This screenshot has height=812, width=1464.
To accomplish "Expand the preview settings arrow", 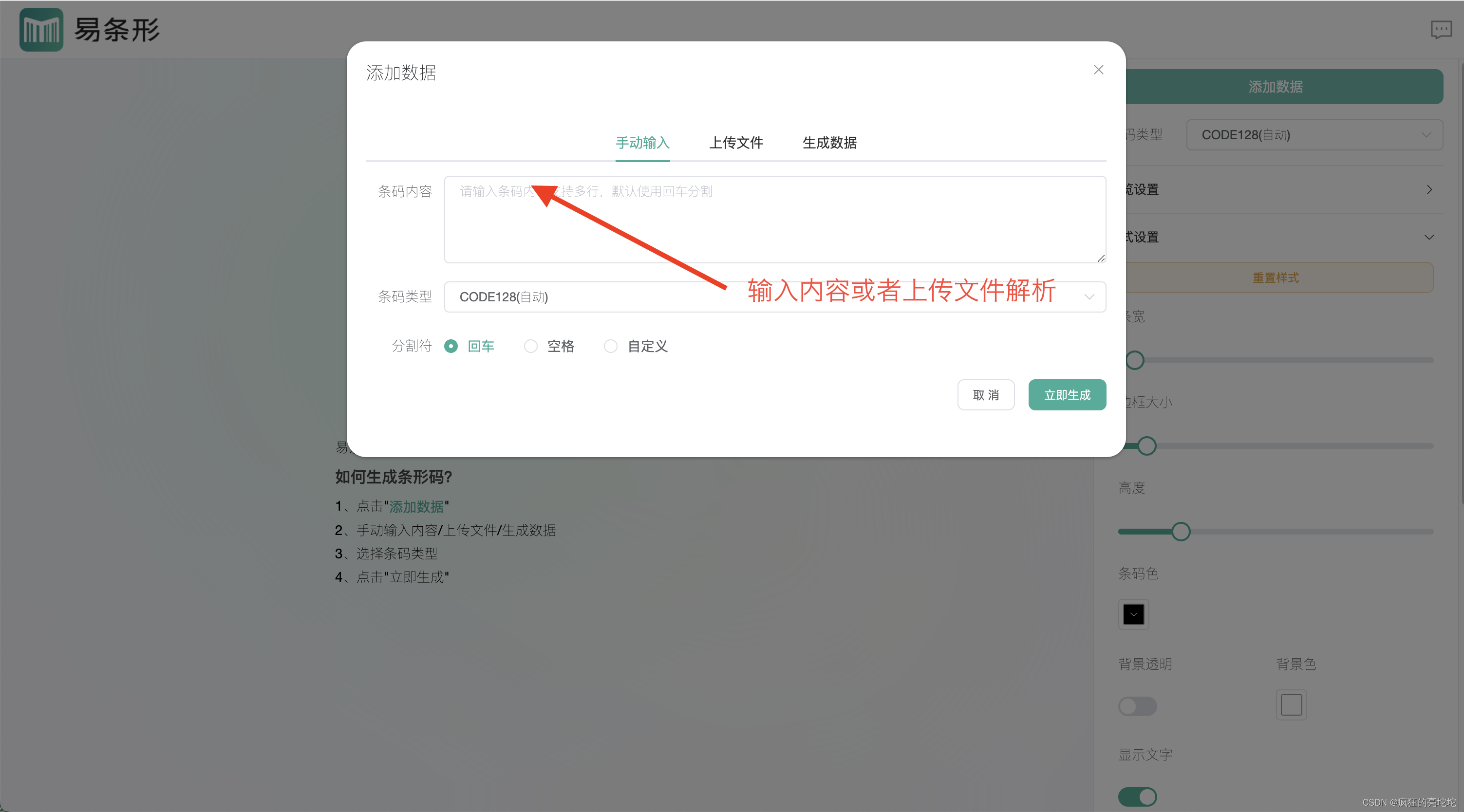I will [1429, 190].
